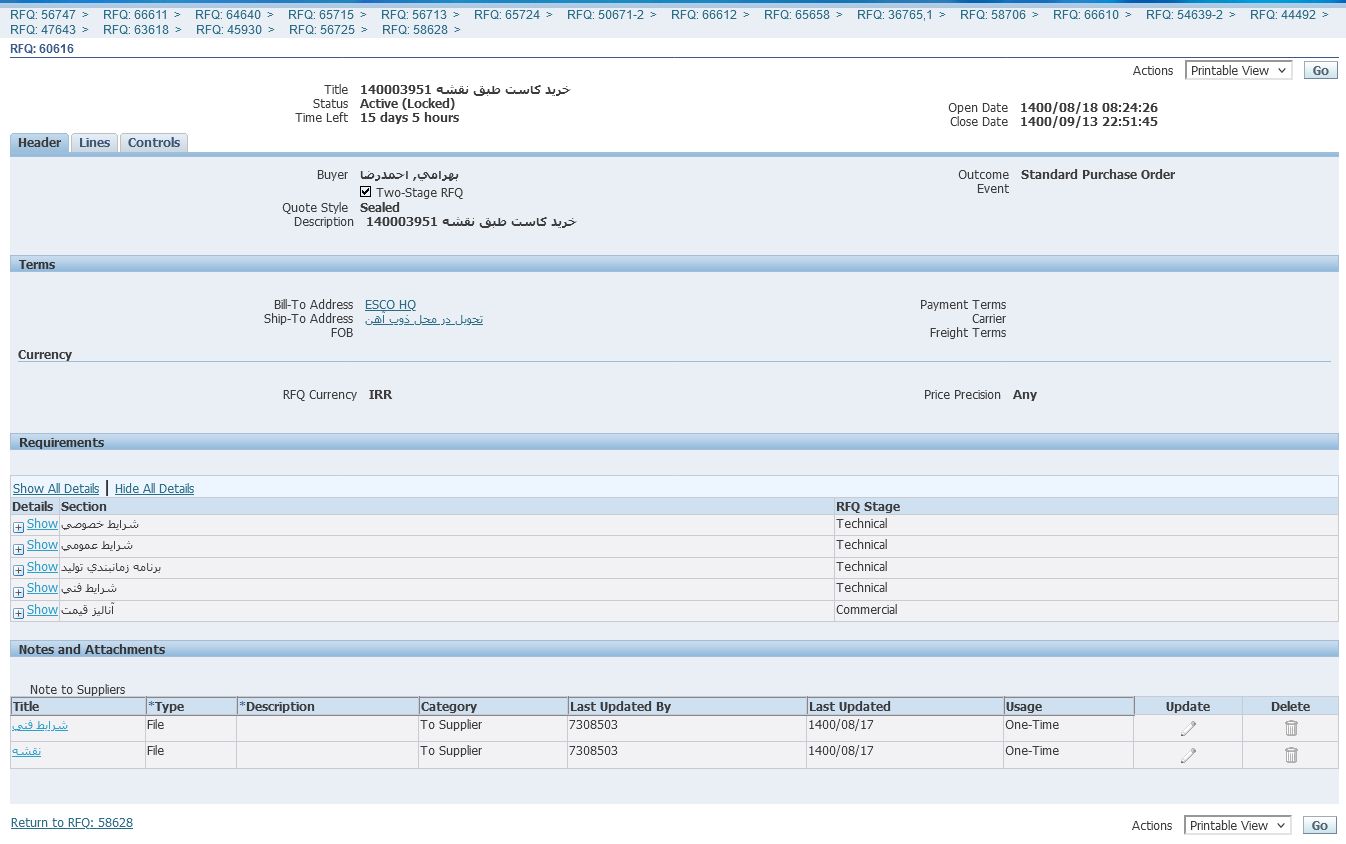Open breadcrumb RFQ: 58706
Screen dimensions: 1346x844
[993, 15]
